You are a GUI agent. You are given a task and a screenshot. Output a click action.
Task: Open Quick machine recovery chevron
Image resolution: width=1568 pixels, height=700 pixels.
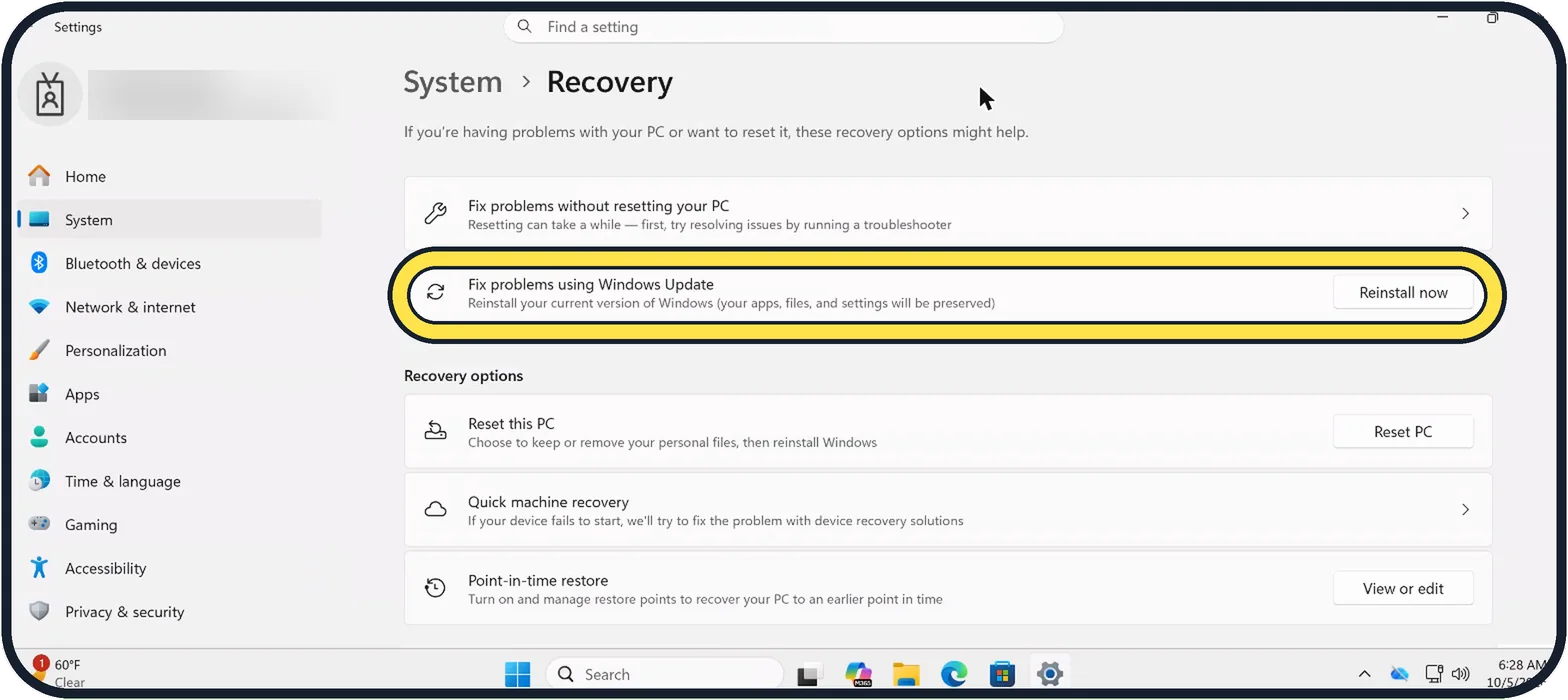[x=1465, y=510]
